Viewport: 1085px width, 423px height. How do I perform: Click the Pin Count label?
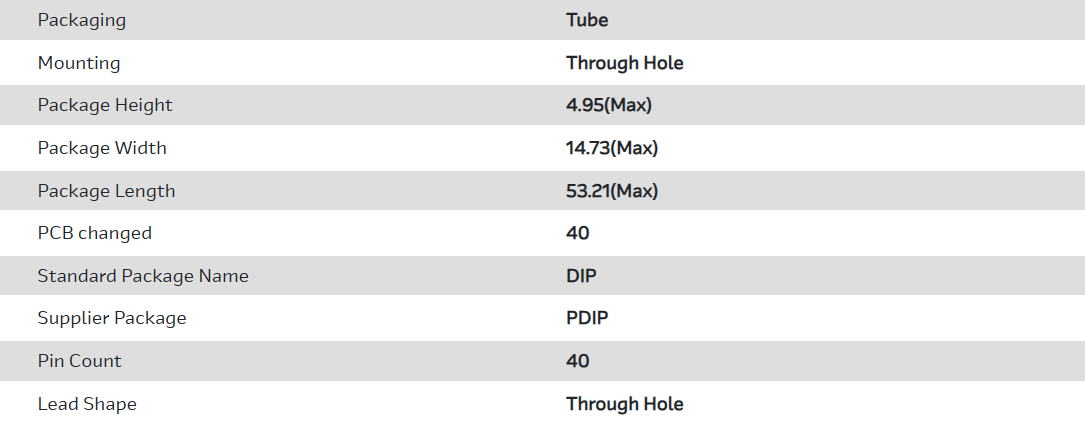[80, 361]
